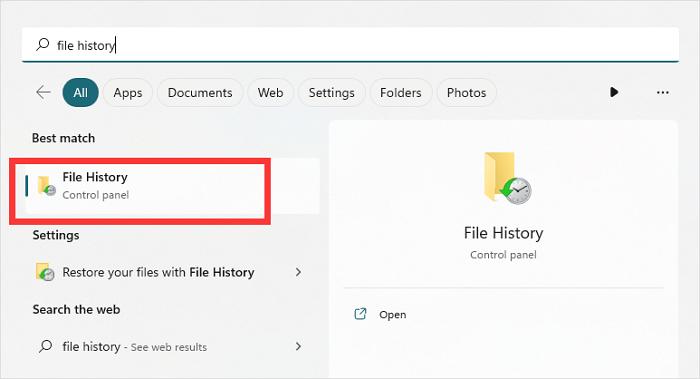Open the three-dot options menu
This screenshot has height=379, width=700.
(x=662, y=92)
